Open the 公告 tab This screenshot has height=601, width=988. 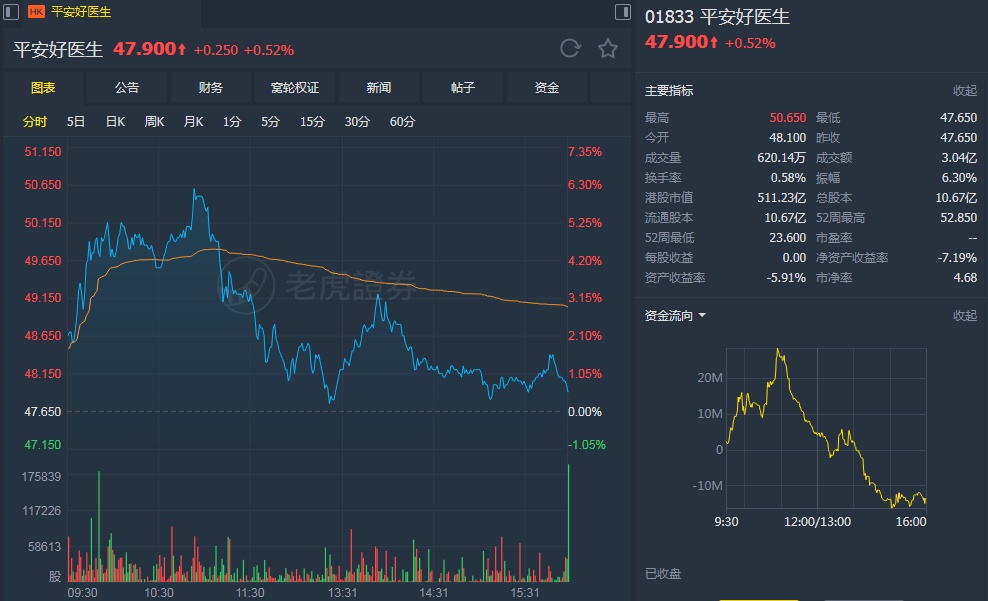[127, 88]
